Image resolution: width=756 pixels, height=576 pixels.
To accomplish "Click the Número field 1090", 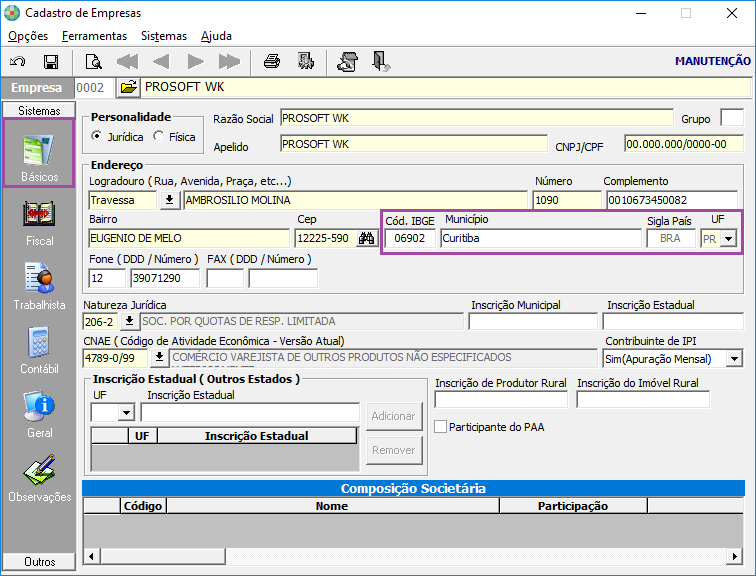I will tap(567, 200).
